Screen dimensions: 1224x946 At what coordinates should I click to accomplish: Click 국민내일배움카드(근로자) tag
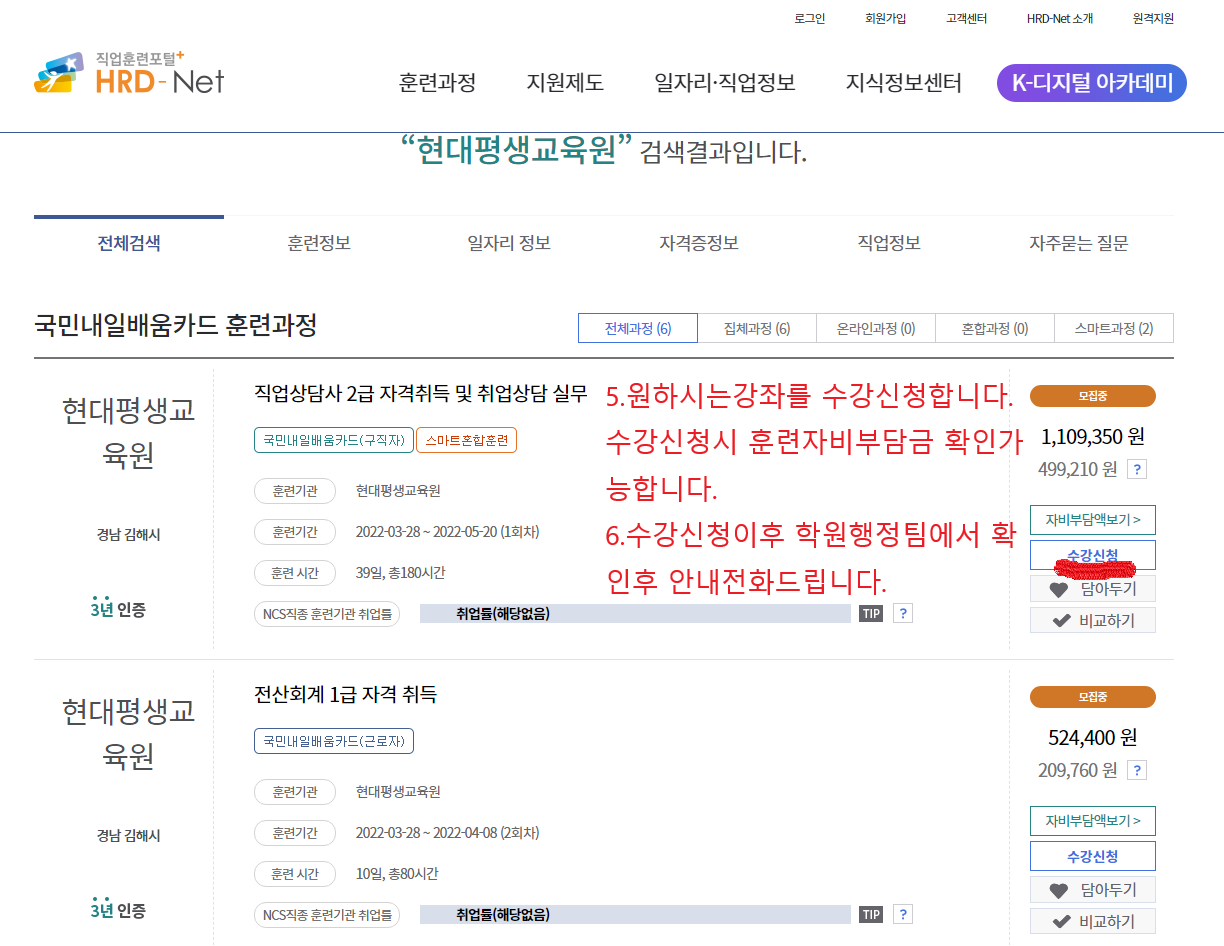coord(334,741)
